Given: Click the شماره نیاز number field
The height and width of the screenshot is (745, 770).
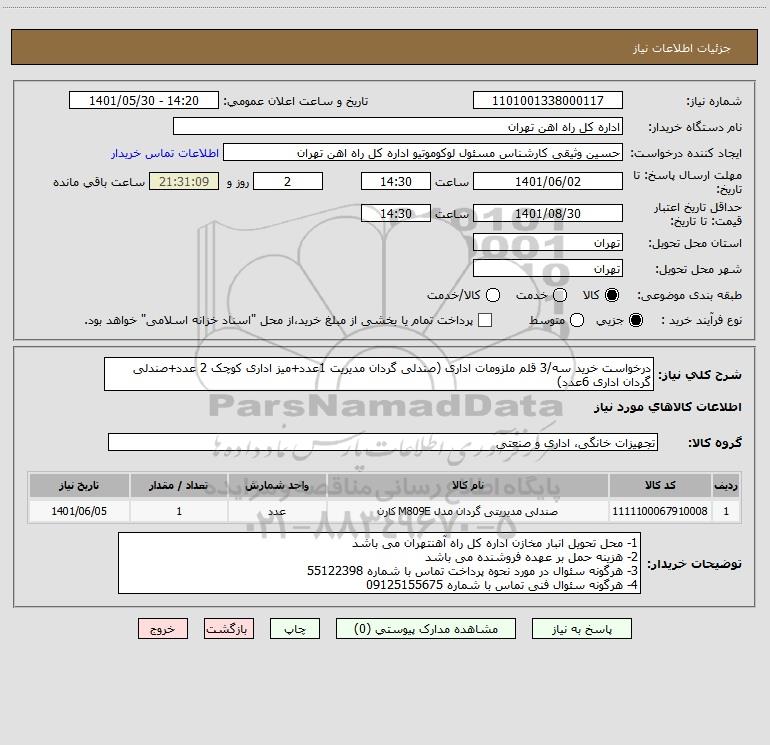Looking at the screenshot, I should click(548, 100).
